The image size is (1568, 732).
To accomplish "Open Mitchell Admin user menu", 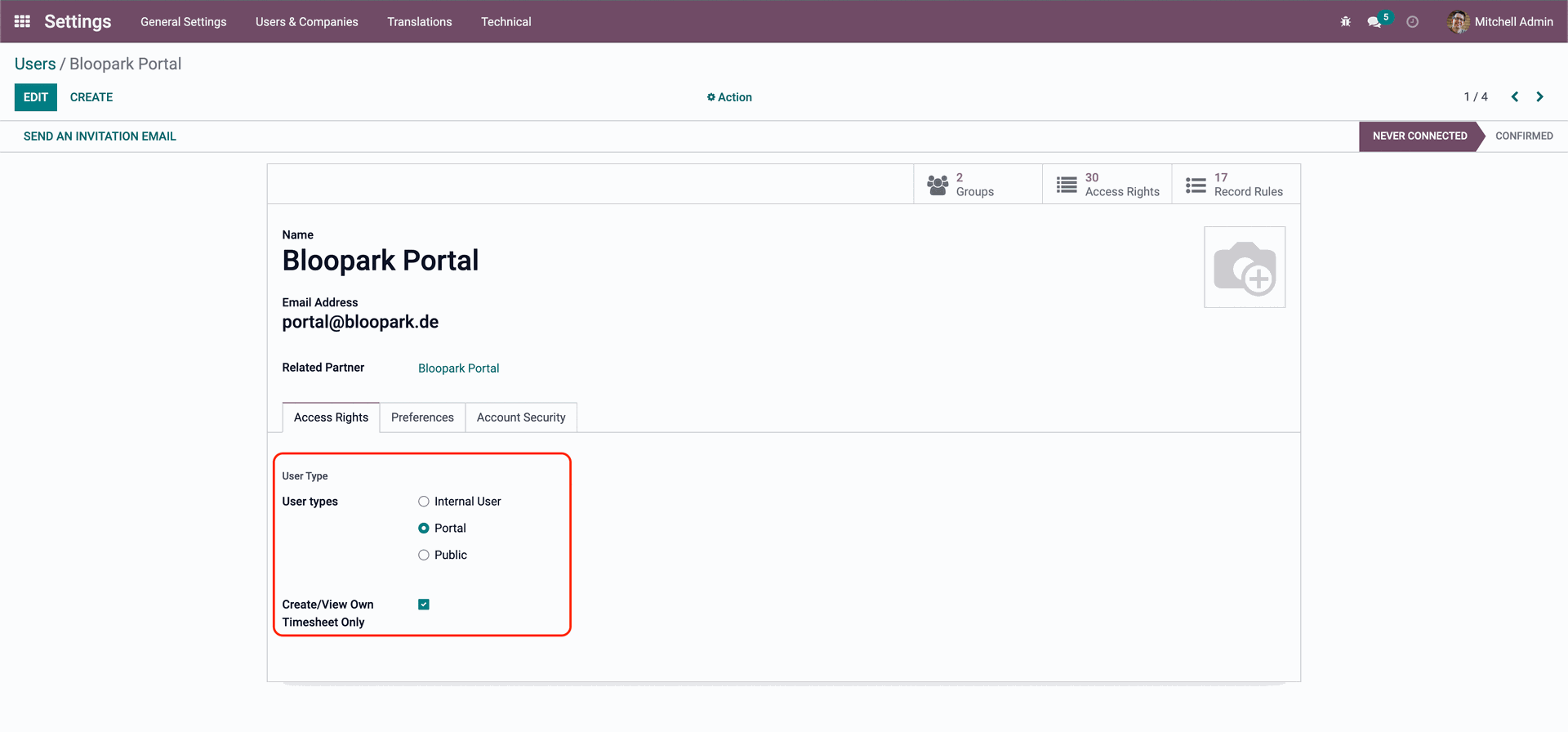I will [x=1500, y=22].
